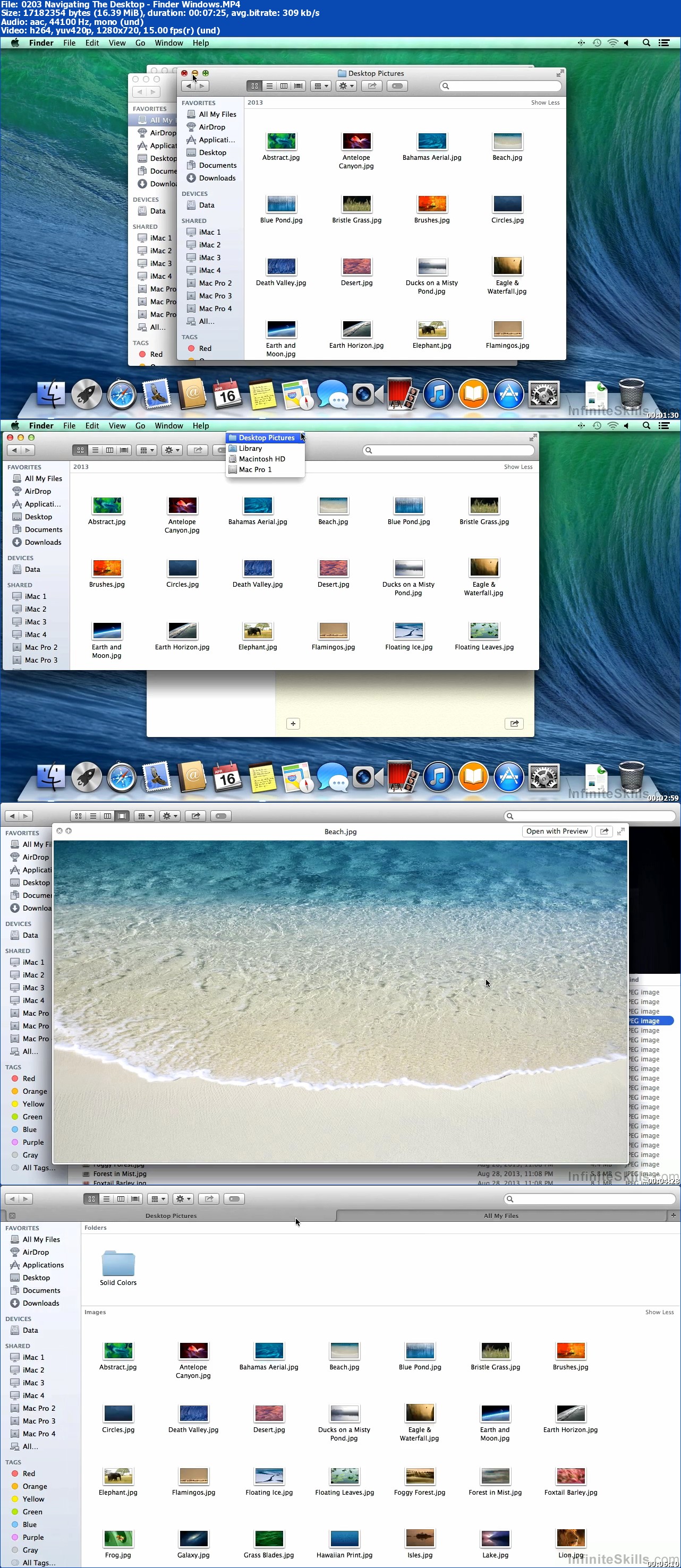The image size is (681, 1568).
Task: Open gear dropdown in the window showing path popup
Action: (172, 450)
